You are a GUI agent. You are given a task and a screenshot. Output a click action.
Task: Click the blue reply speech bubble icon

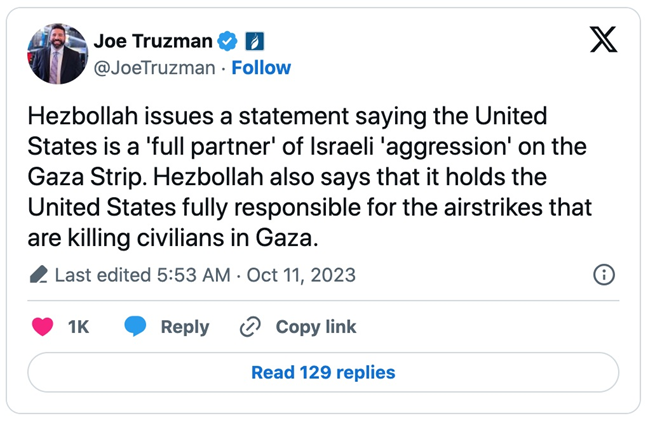pyautogui.click(x=136, y=327)
